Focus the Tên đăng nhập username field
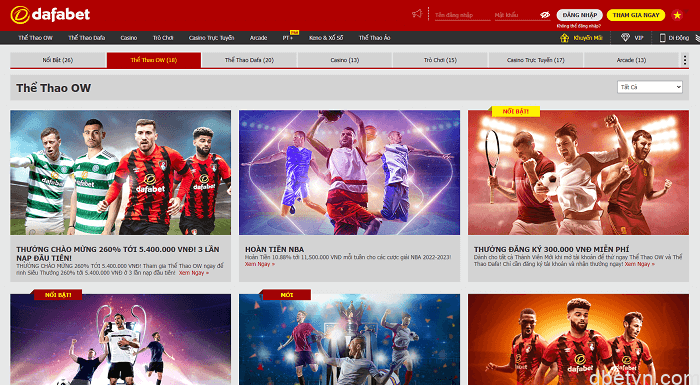Screen dimensions: 700x385 (x=462, y=15)
